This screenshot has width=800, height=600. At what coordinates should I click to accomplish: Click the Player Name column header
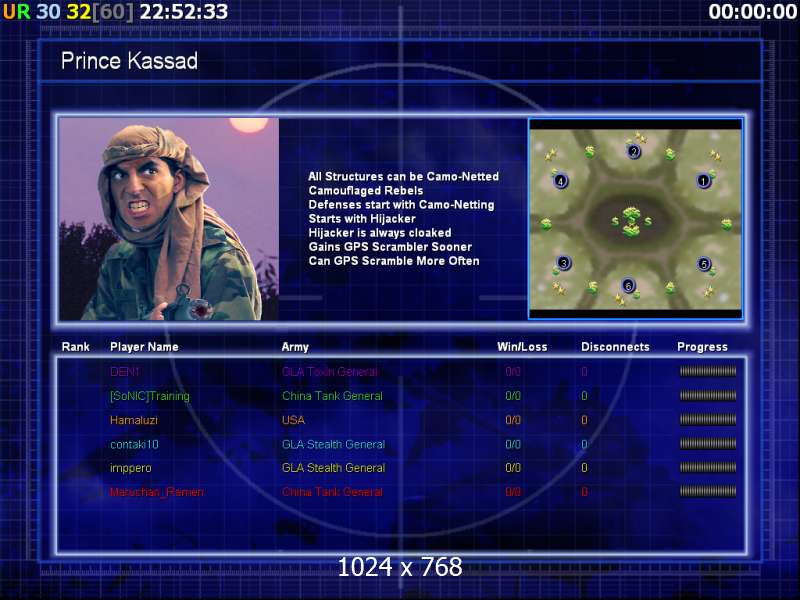tap(144, 347)
